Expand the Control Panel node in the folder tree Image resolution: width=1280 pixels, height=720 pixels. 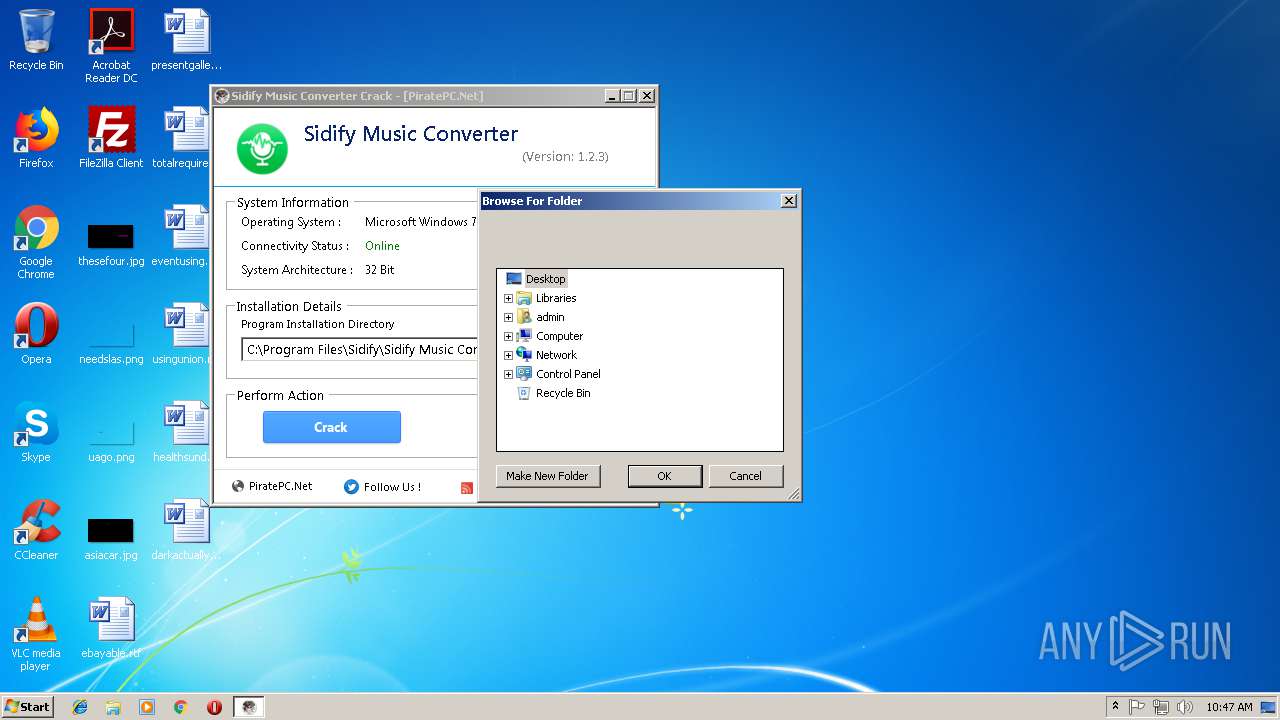(508, 374)
